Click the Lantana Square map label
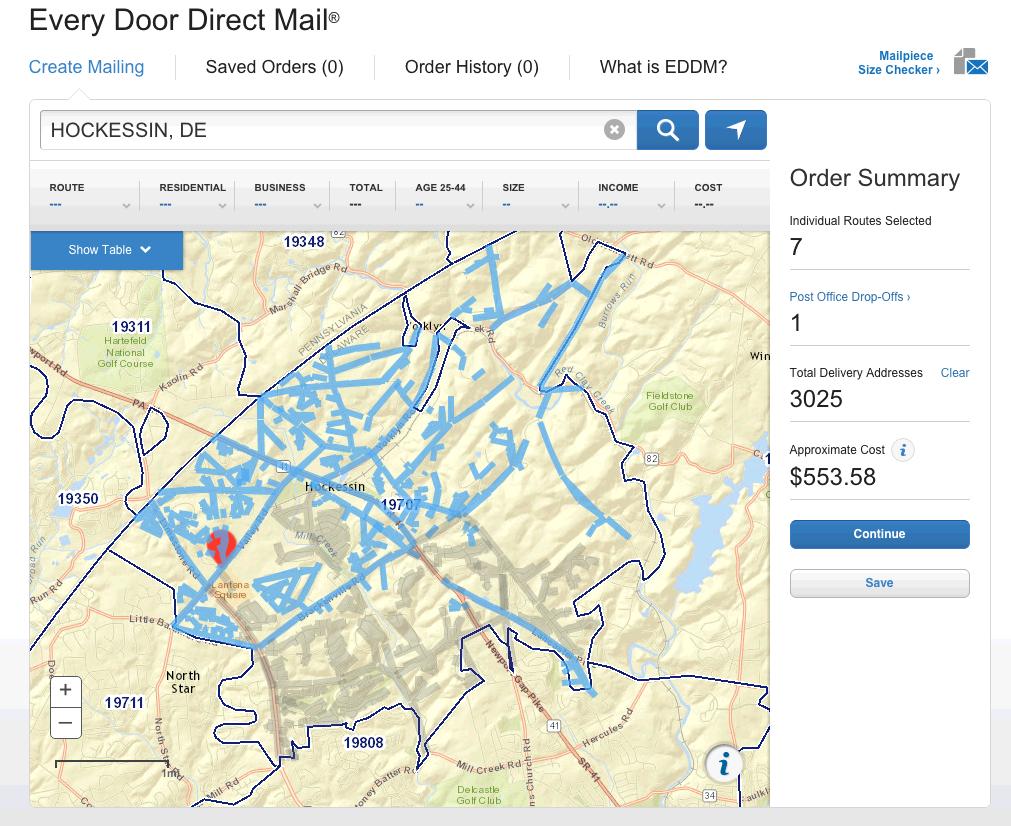 click(230, 589)
